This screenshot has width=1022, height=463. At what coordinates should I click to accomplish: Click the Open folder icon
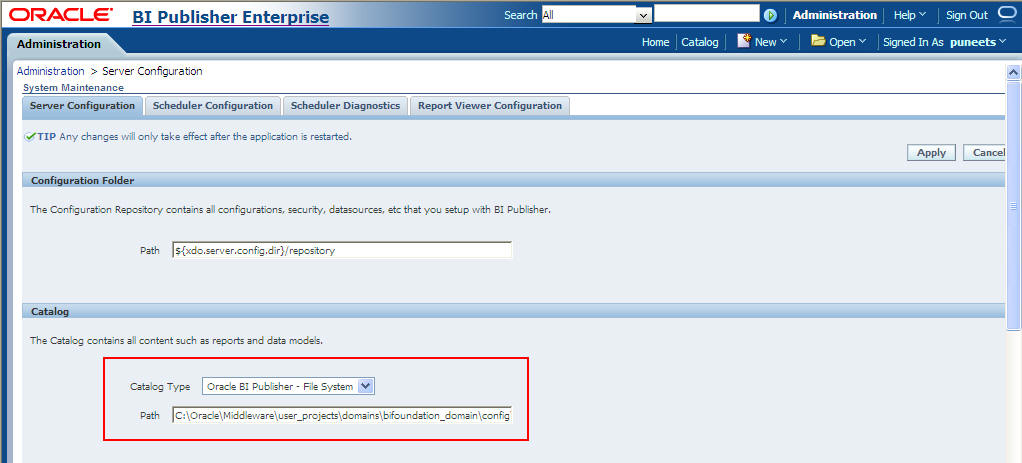click(x=818, y=40)
